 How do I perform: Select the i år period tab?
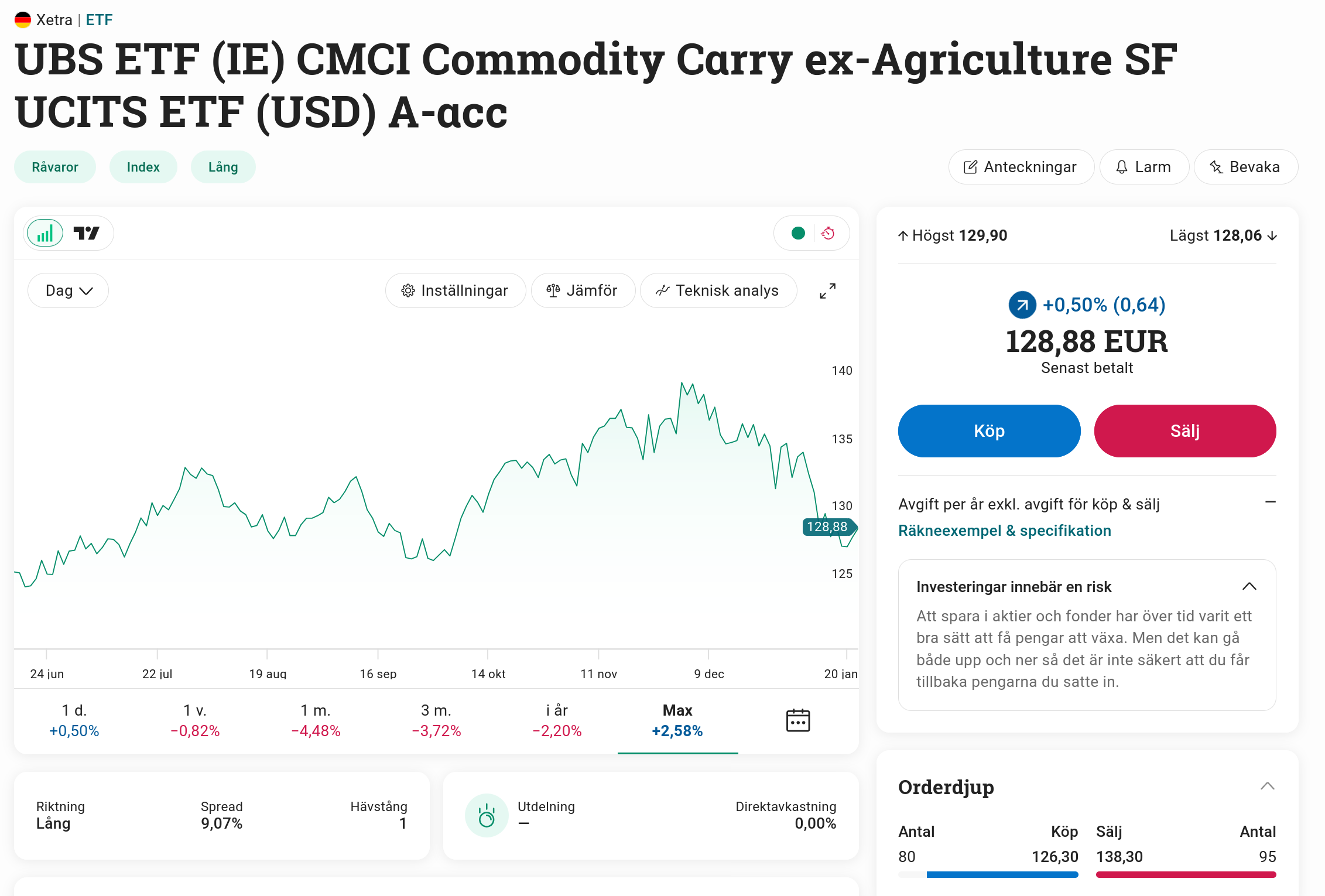point(557,721)
